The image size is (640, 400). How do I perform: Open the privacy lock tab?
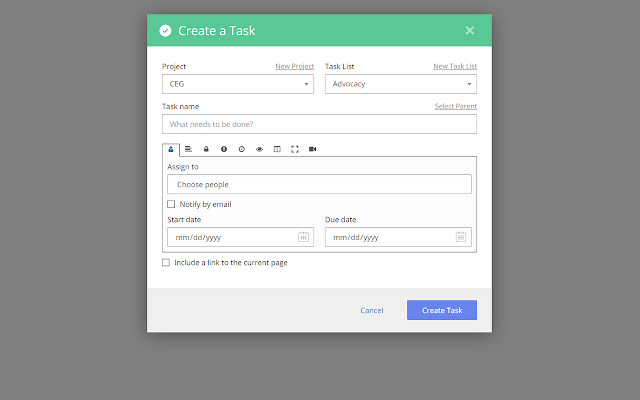click(206, 149)
